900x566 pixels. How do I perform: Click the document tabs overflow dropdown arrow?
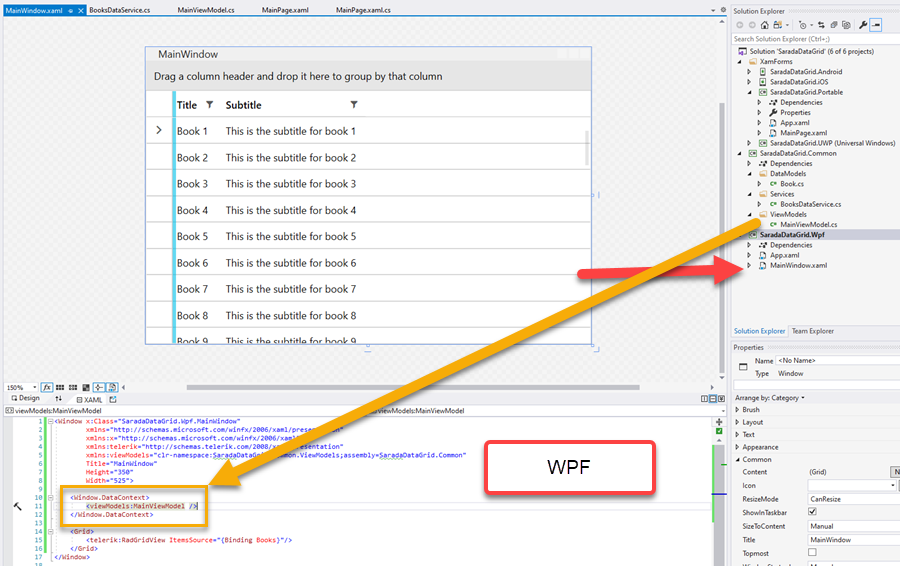tap(713, 10)
